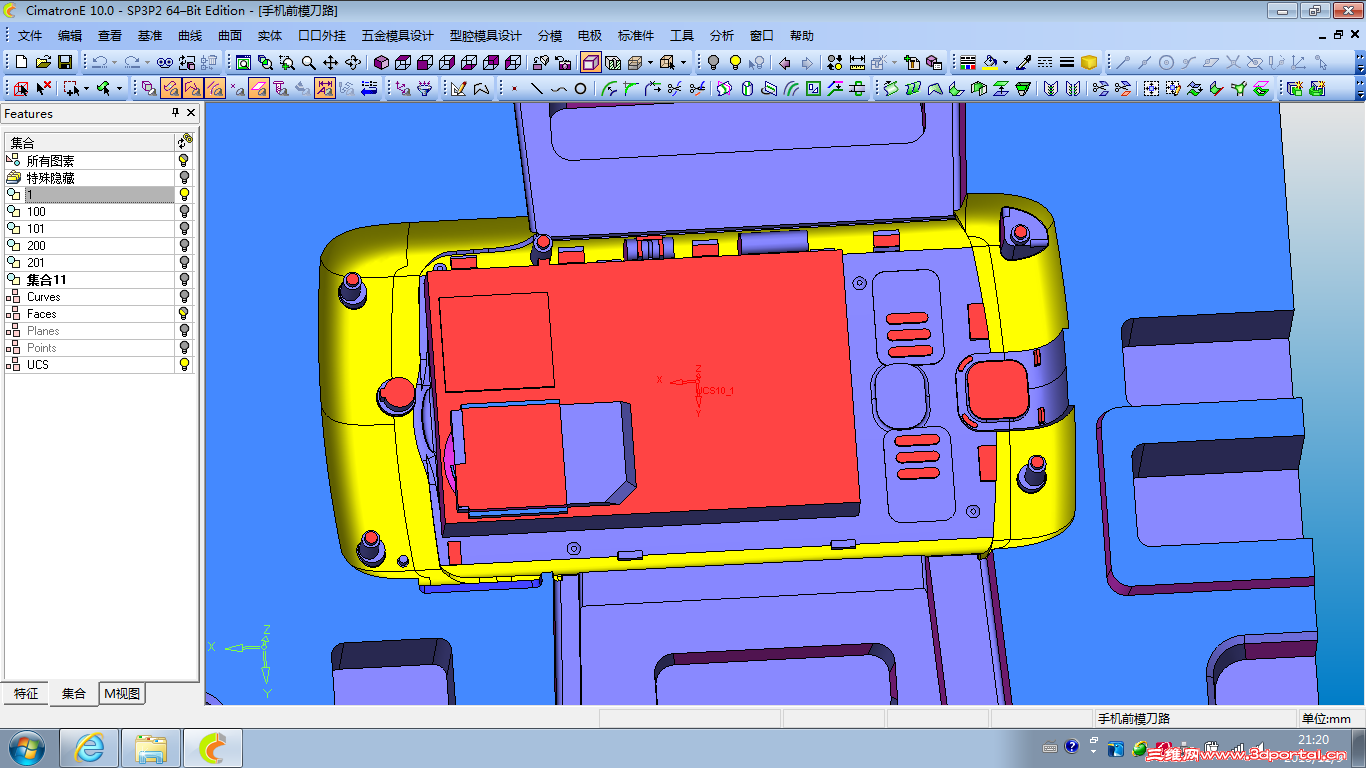The width and height of the screenshot is (1366, 768).
Task: Open the fill color bucket dropdown arrow
Action: pyautogui.click(x=1005, y=62)
